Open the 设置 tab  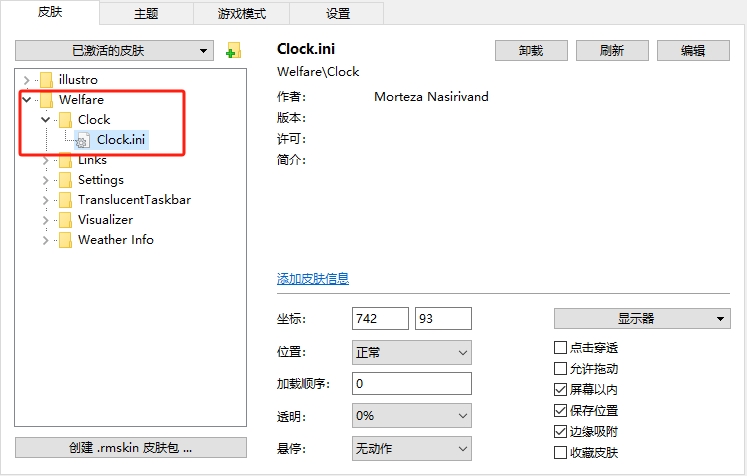click(338, 14)
